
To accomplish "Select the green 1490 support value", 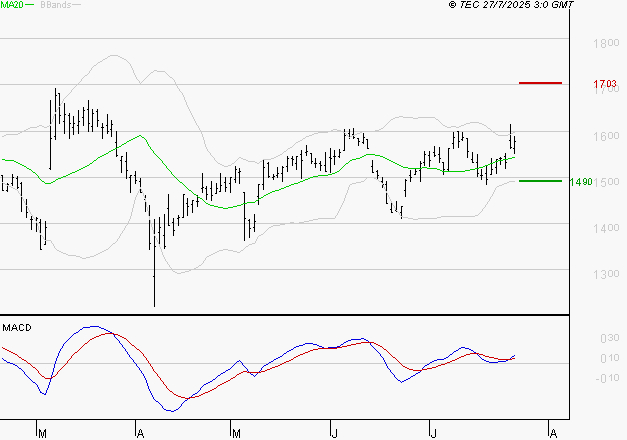I will 581,182.
